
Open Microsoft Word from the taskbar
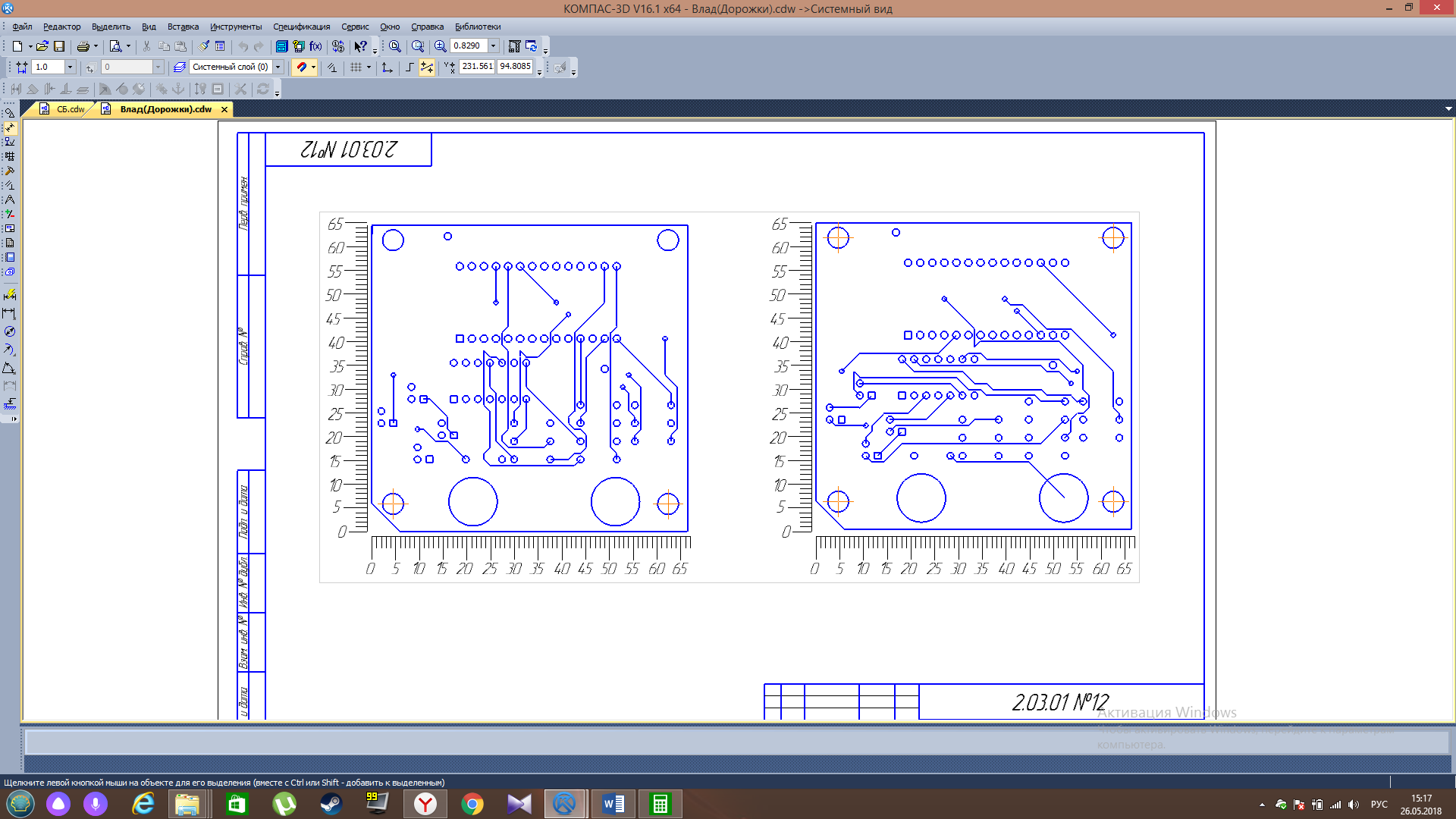pos(613,804)
